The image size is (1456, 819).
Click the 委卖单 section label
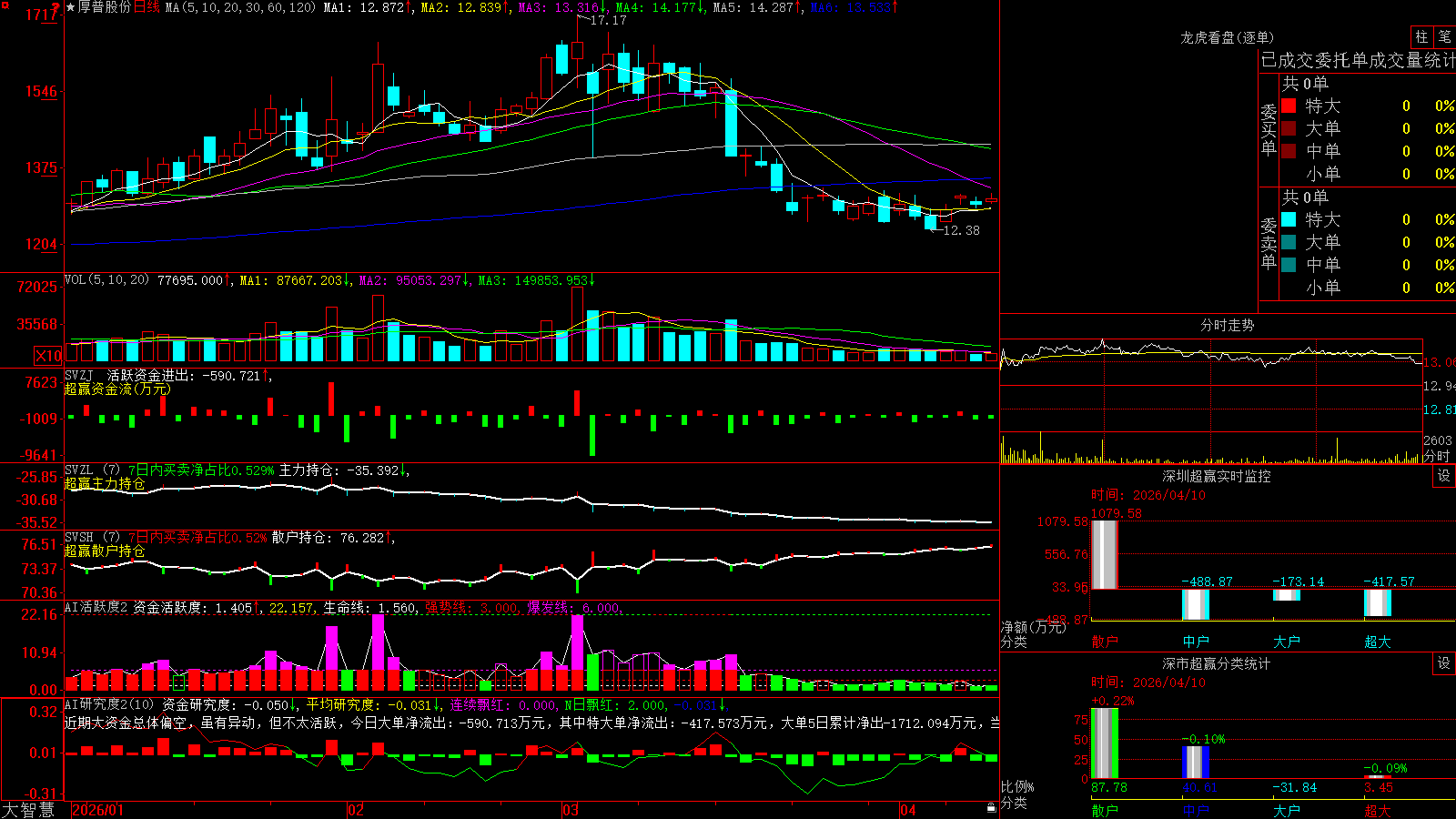[1269, 243]
